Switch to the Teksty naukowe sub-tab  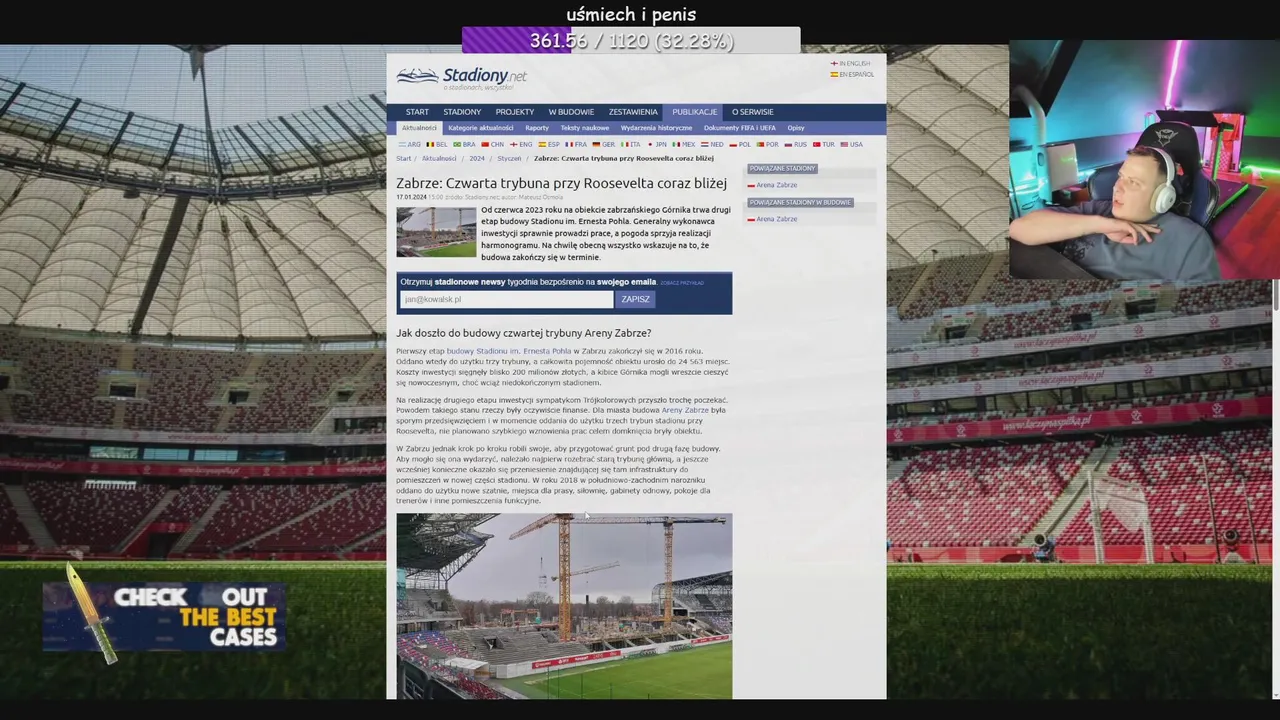tap(585, 128)
